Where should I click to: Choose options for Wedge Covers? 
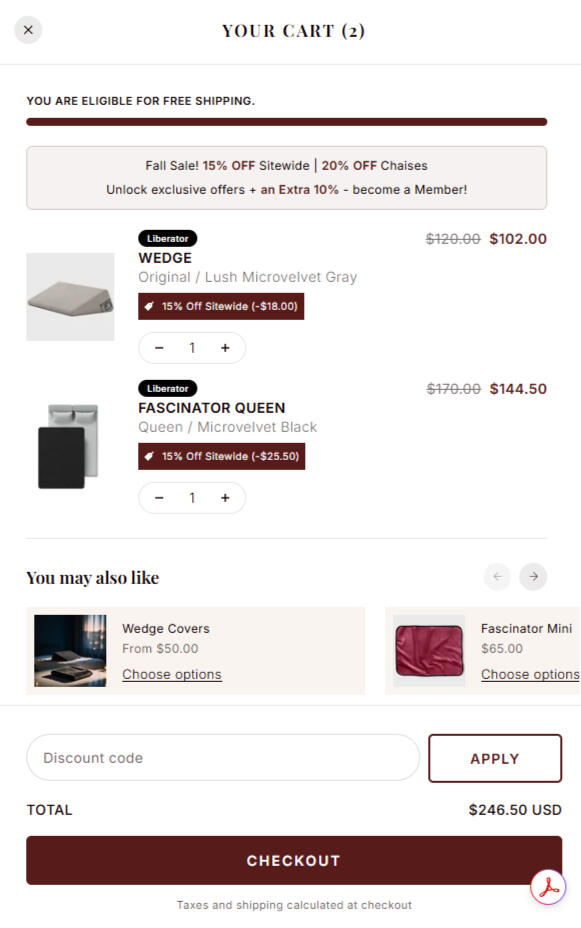[x=172, y=674]
